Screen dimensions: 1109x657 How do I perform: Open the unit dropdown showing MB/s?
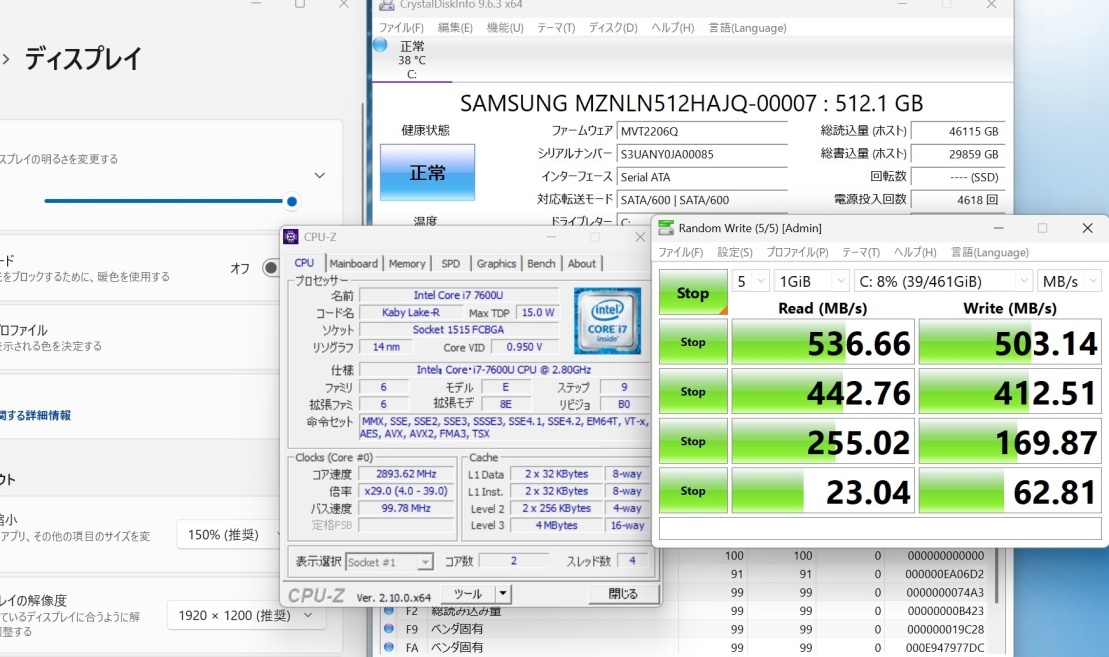pyautogui.click(x=1069, y=281)
